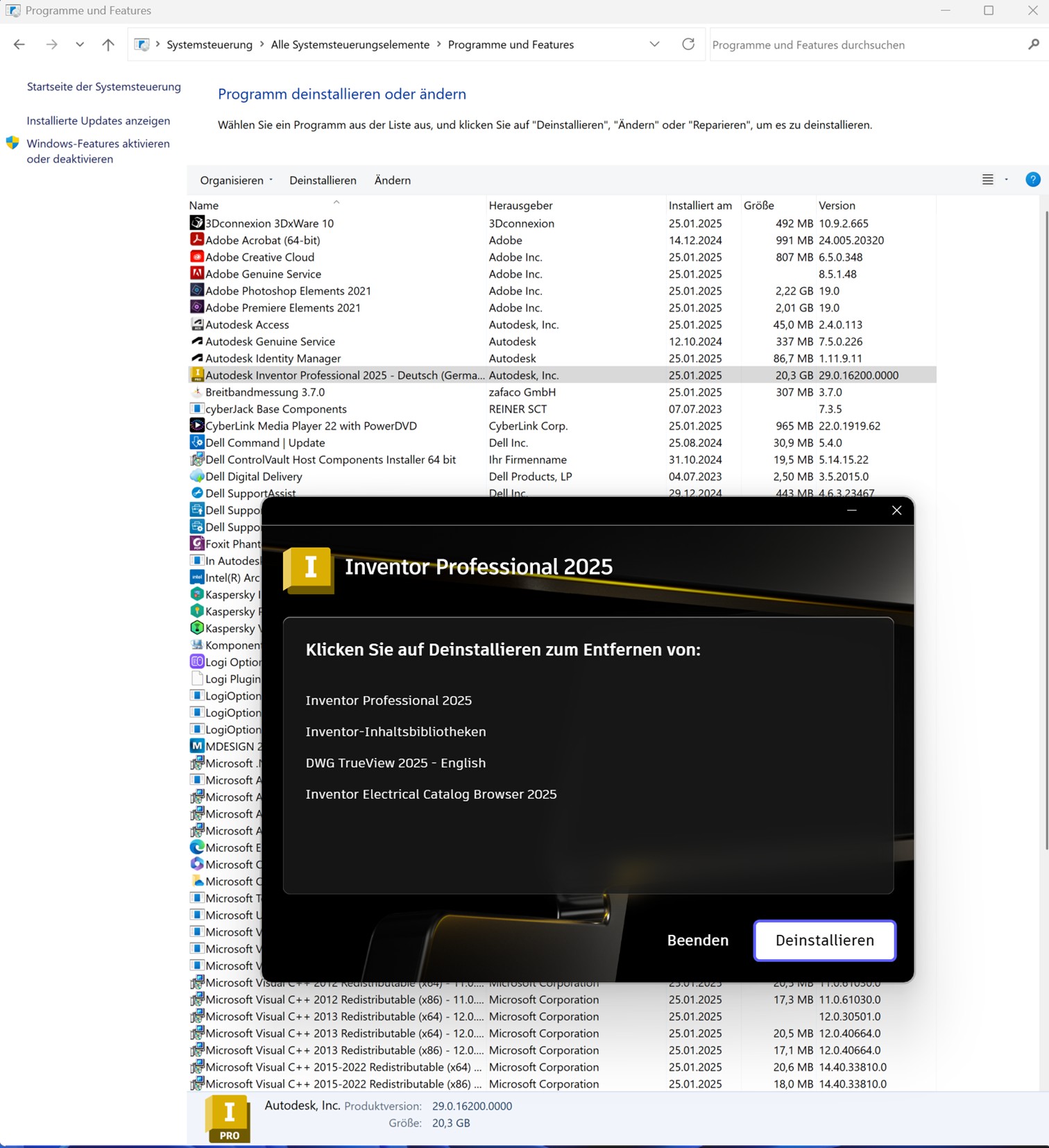The image size is (1049, 1148).
Task: Minimize the Inventor uninstall dialog
Action: [x=852, y=511]
